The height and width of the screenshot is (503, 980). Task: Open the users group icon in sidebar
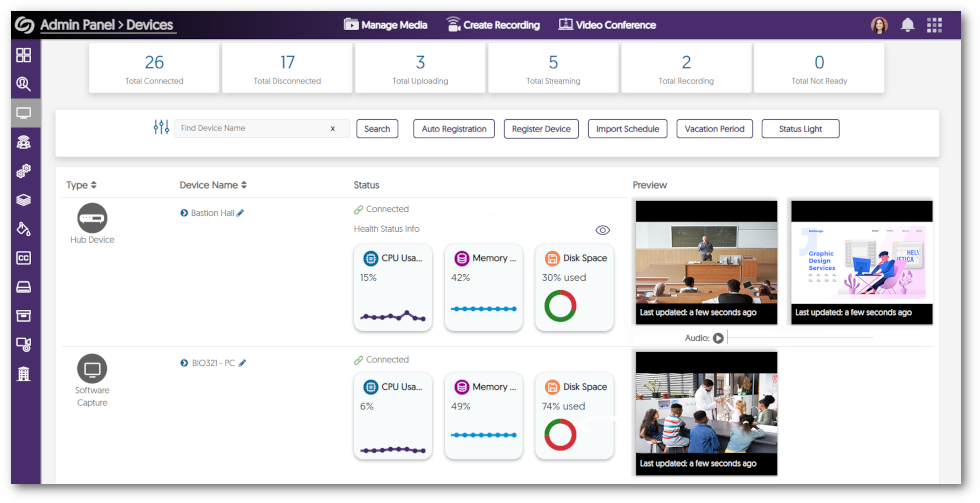coord(24,142)
